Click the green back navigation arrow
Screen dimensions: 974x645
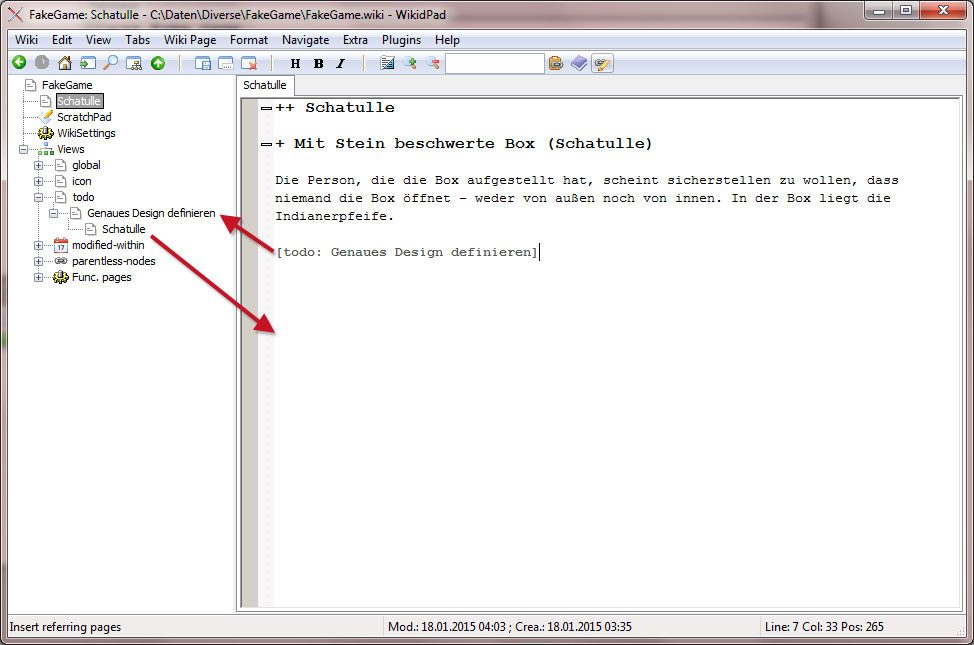tap(18, 63)
